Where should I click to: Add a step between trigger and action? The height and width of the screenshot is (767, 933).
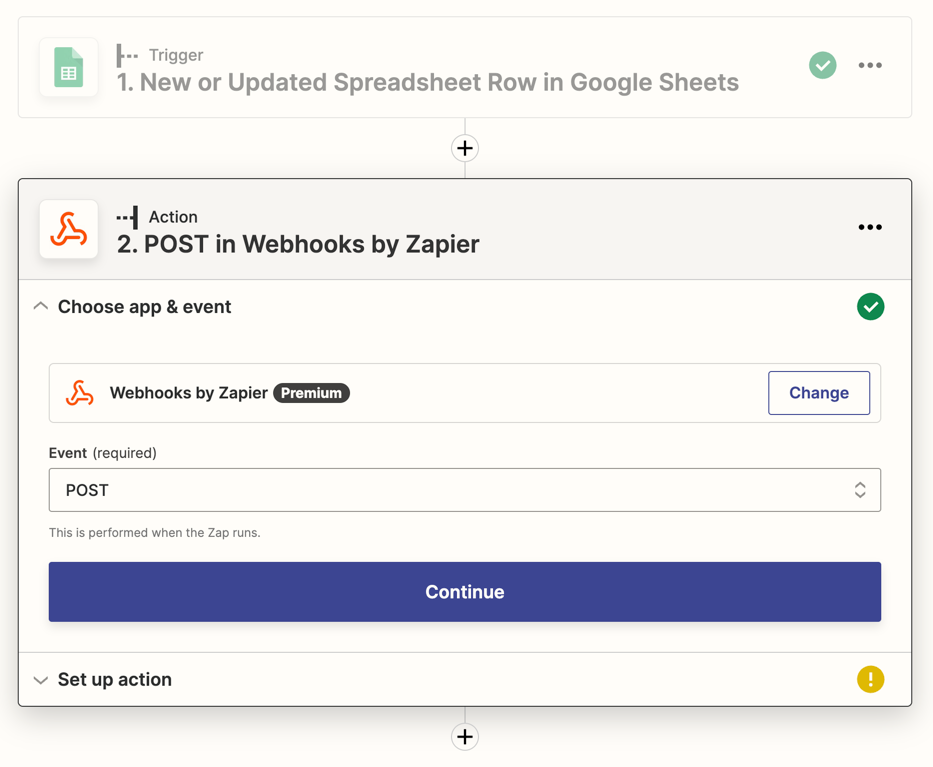click(465, 148)
